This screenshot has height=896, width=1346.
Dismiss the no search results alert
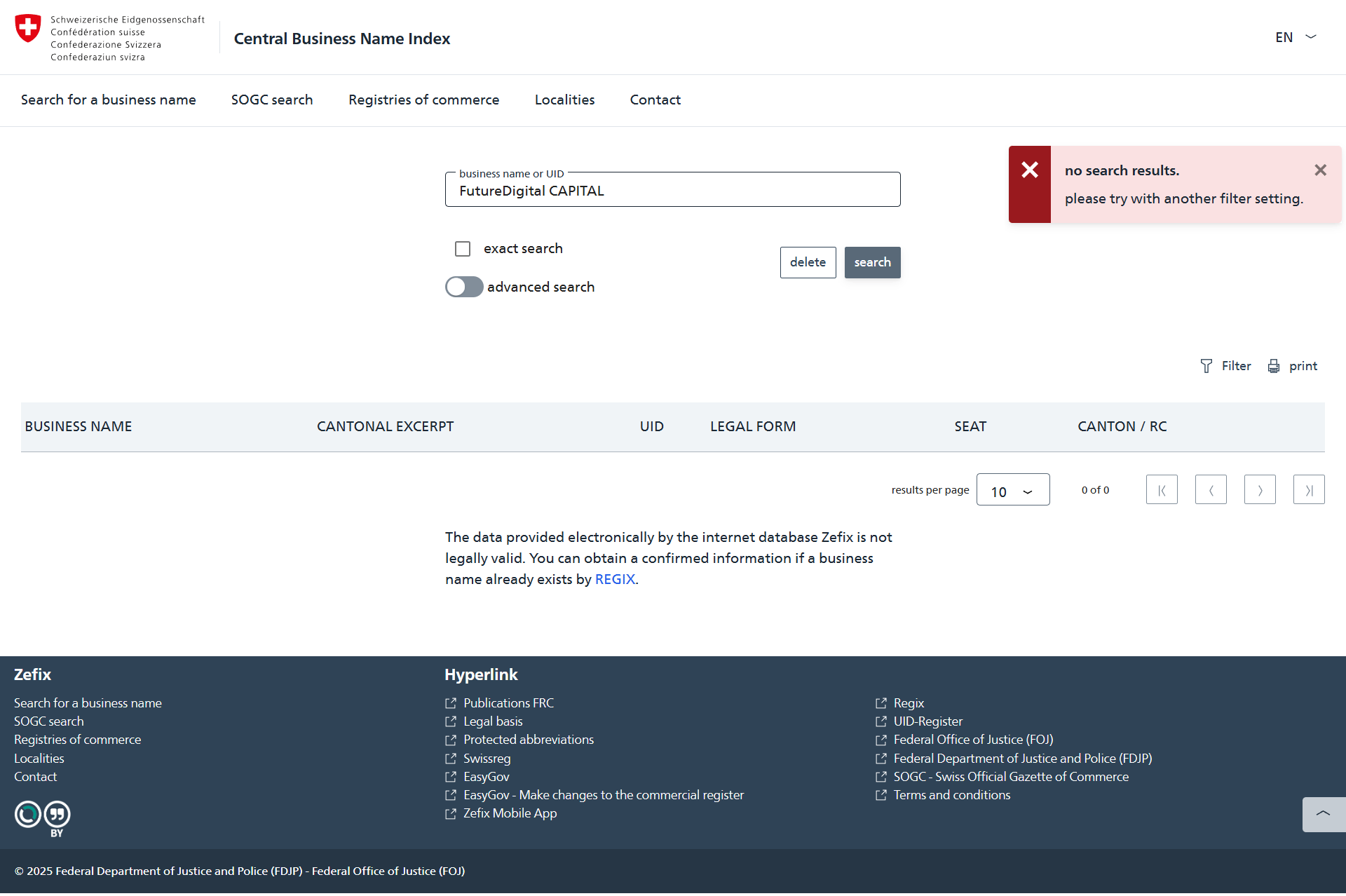click(x=1321, y=170)
